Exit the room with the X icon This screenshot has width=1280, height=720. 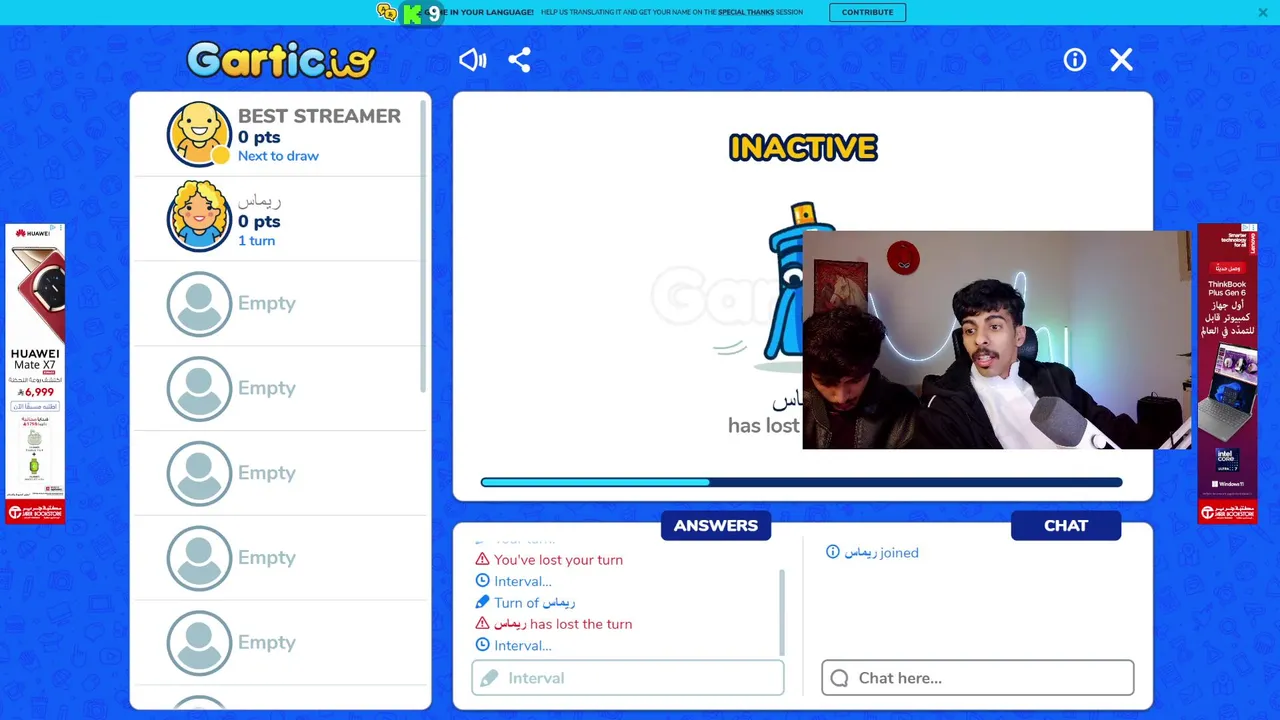(x=1122, y=60)
